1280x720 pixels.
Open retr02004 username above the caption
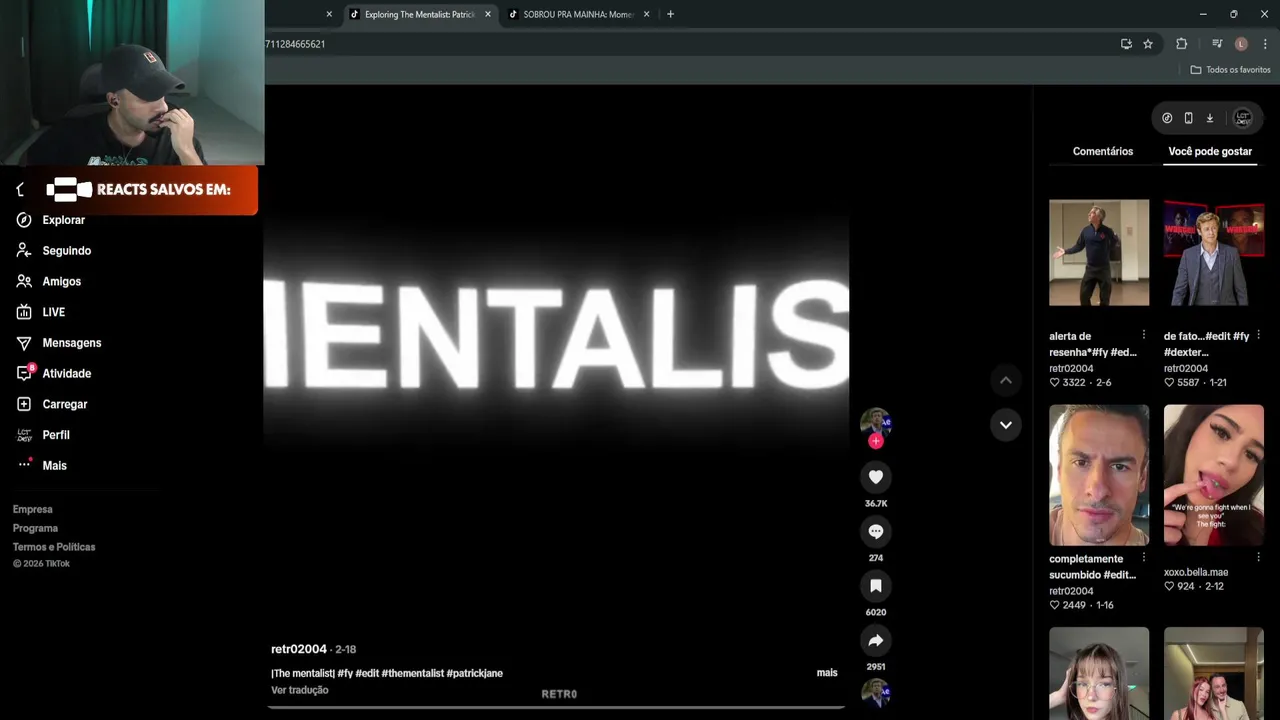pos(299,649)
